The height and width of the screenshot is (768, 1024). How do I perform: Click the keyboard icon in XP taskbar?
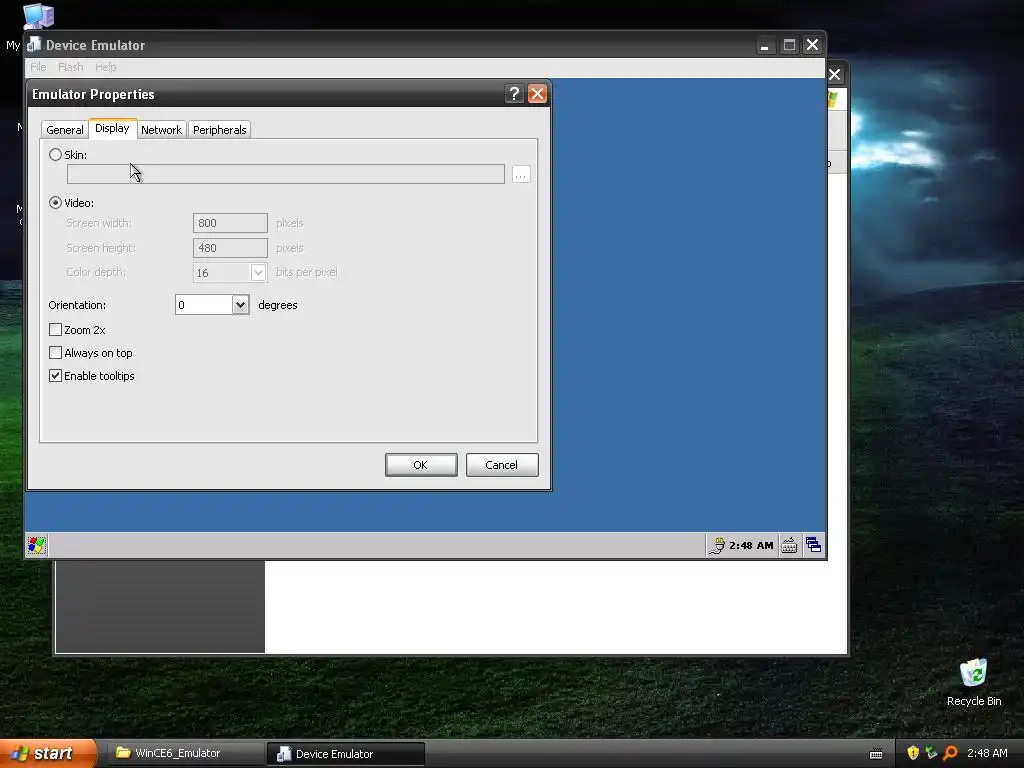(876, 754)
